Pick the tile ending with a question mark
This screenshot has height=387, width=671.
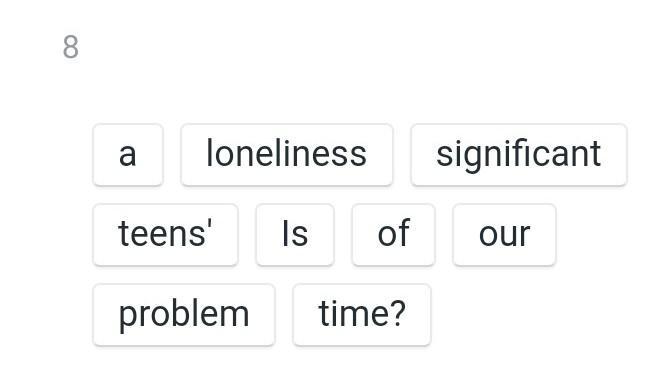362,315
